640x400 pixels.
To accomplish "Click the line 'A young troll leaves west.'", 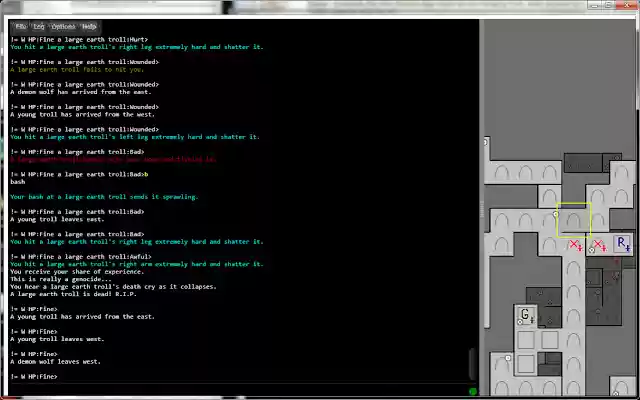I will tap(57, 339).
